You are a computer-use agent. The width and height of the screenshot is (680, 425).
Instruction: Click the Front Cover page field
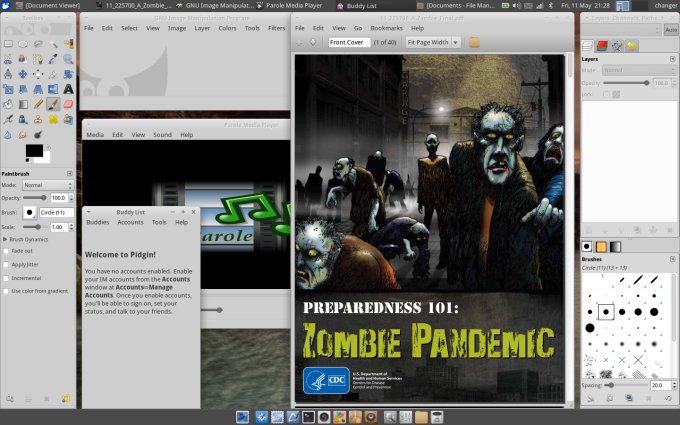(348, 42)
